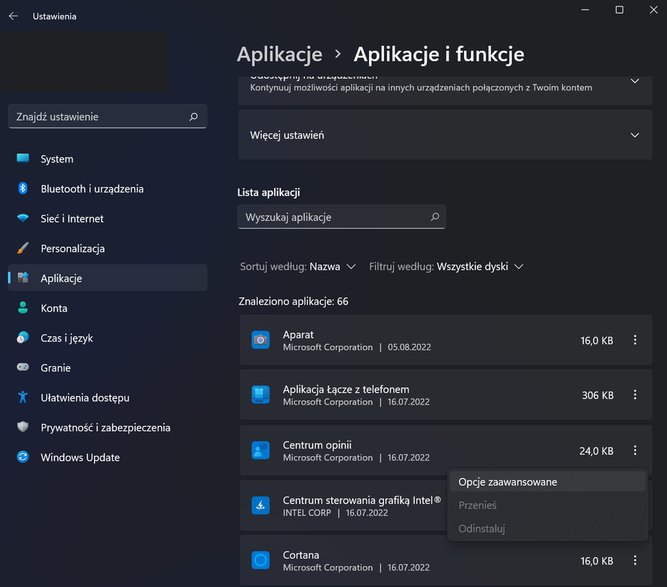This screenshot has height=587, width=667.
Task: Expand the Więcej ustawień section
Action: coord(445,135)
